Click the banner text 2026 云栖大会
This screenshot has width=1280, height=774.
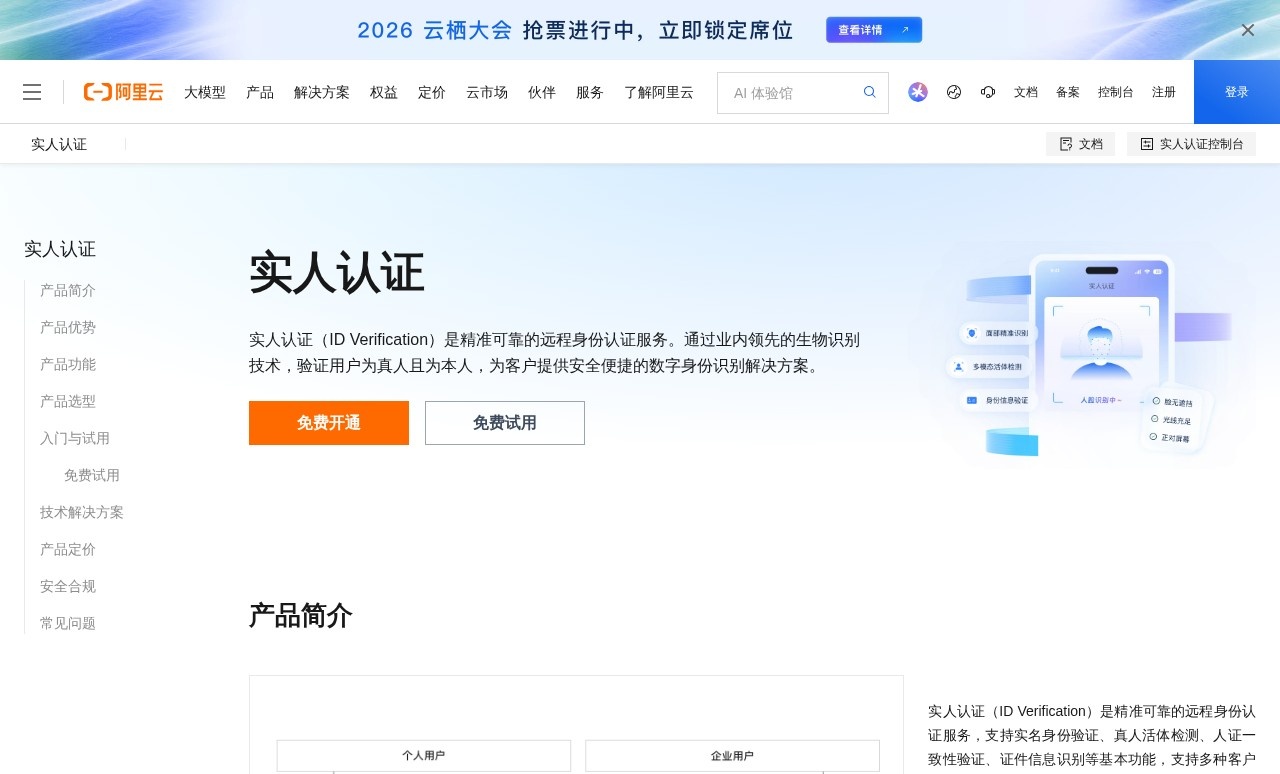434,30
